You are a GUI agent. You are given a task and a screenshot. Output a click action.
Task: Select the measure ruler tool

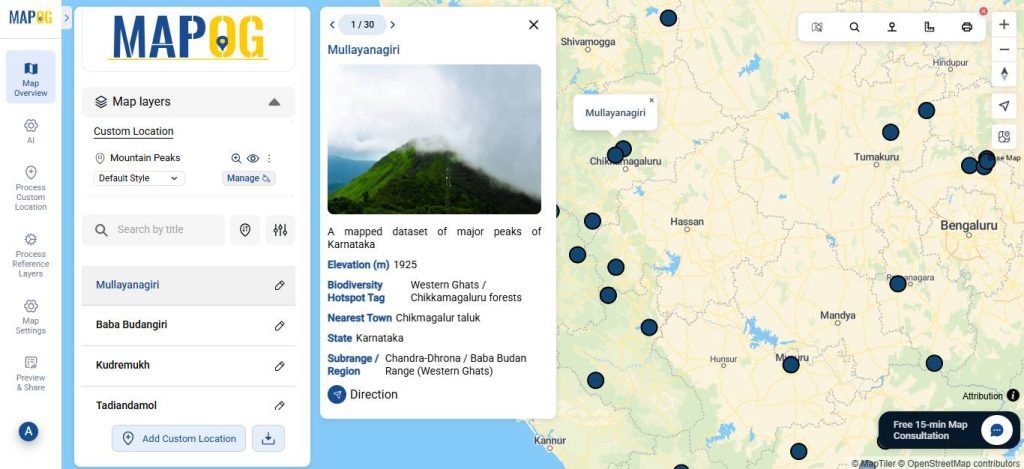[929, 27]
